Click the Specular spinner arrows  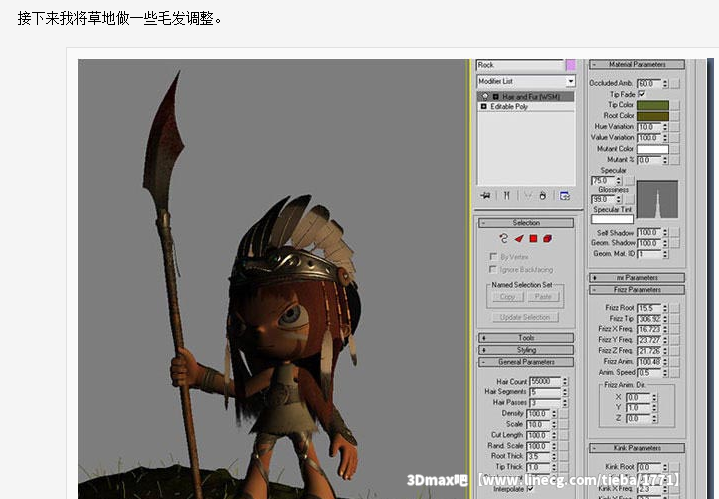[x=619, y=181]
